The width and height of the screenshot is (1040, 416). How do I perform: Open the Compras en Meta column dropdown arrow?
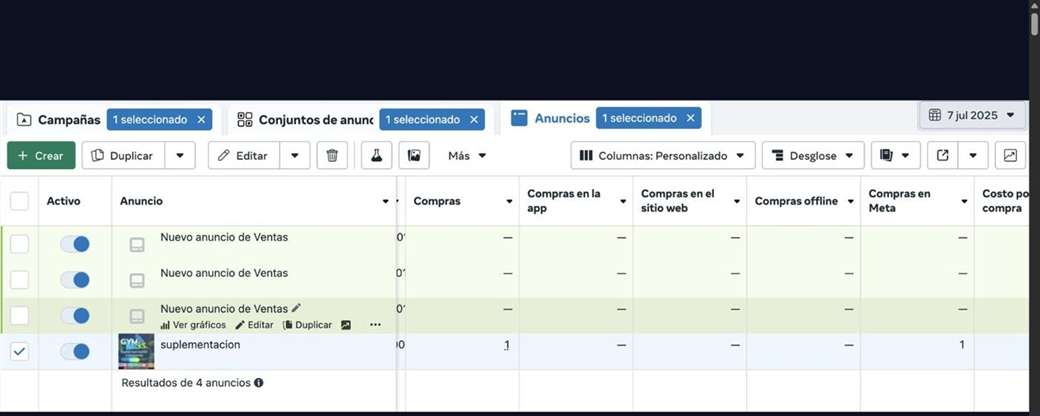point(964,201)
